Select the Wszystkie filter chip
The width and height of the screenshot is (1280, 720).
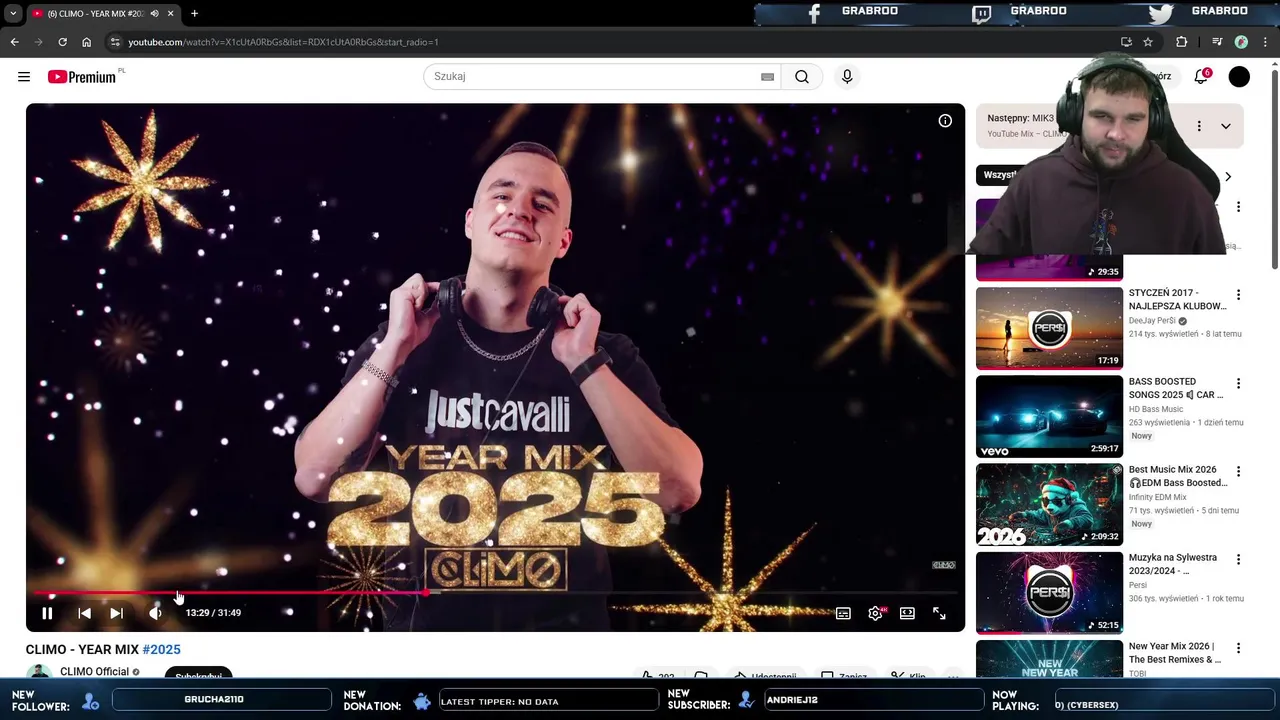998,175
